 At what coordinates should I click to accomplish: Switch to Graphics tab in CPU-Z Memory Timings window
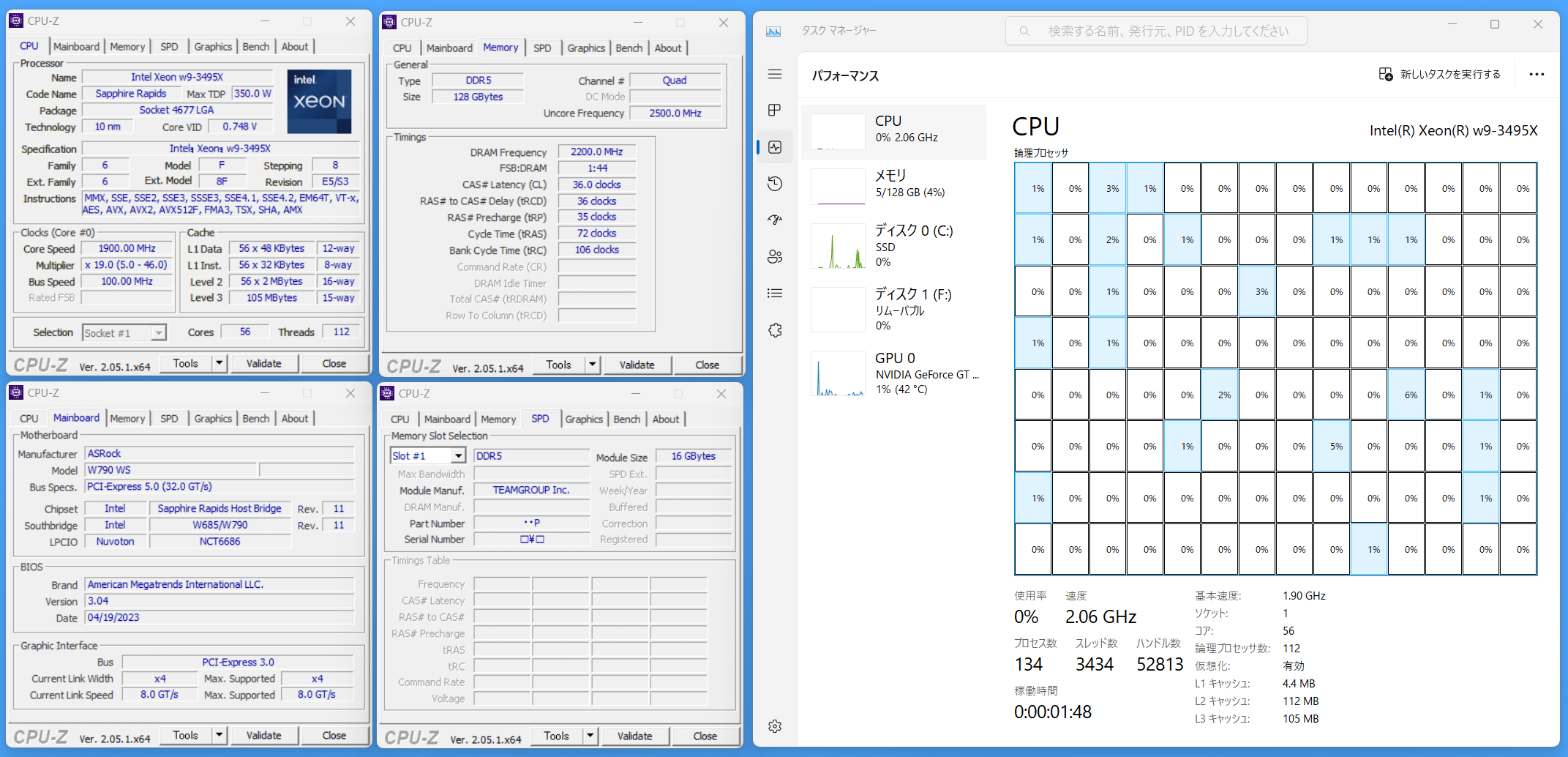[x=586, y=48]
